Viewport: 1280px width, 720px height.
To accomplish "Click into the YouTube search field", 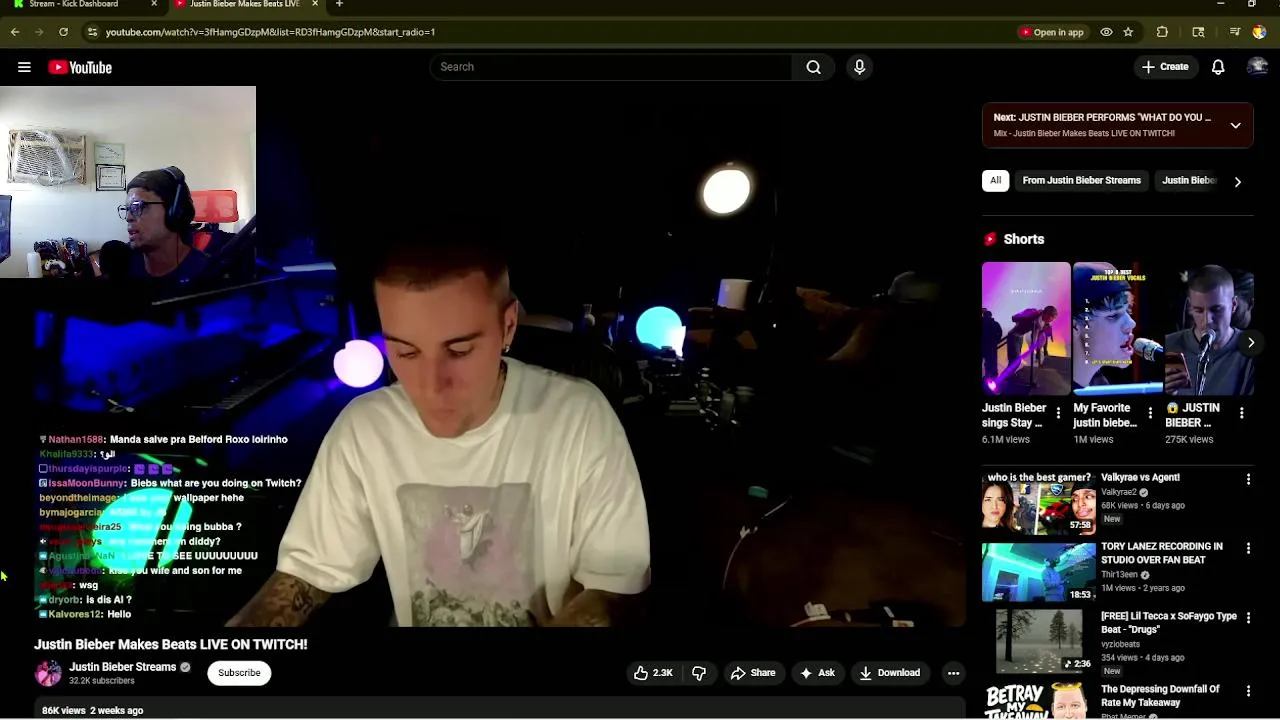I will coord(612,67).
